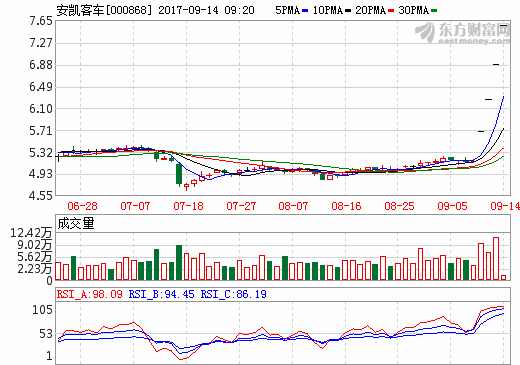This screenshot has height=365, width=520.
Task: Click the RSI_A:98.09 readout
Action: coord(90,294)
